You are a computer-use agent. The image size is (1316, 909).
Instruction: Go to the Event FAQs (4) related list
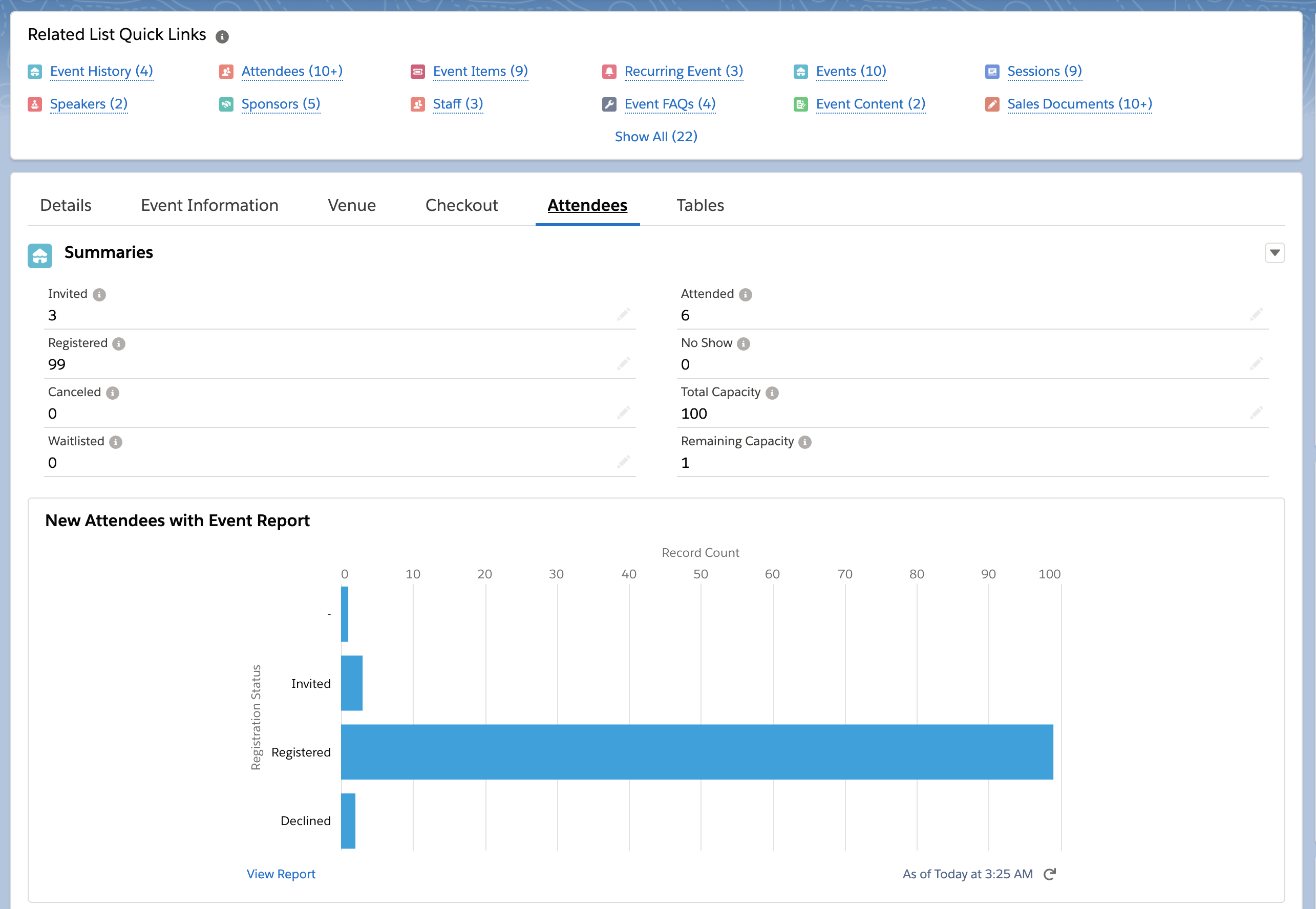pyautogui.click(x=669, y=104)
